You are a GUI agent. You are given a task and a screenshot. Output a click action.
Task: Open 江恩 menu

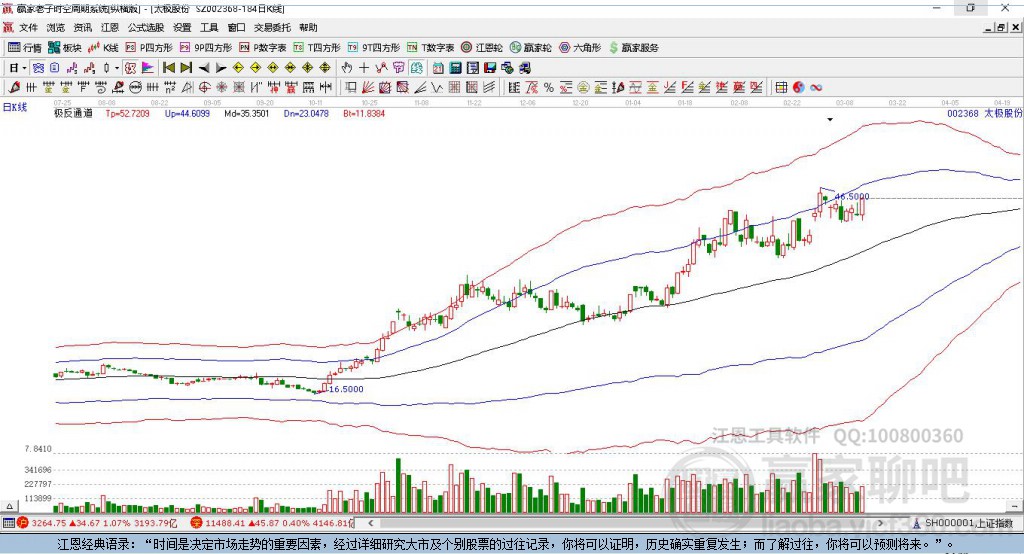click(x=110, y=27)
